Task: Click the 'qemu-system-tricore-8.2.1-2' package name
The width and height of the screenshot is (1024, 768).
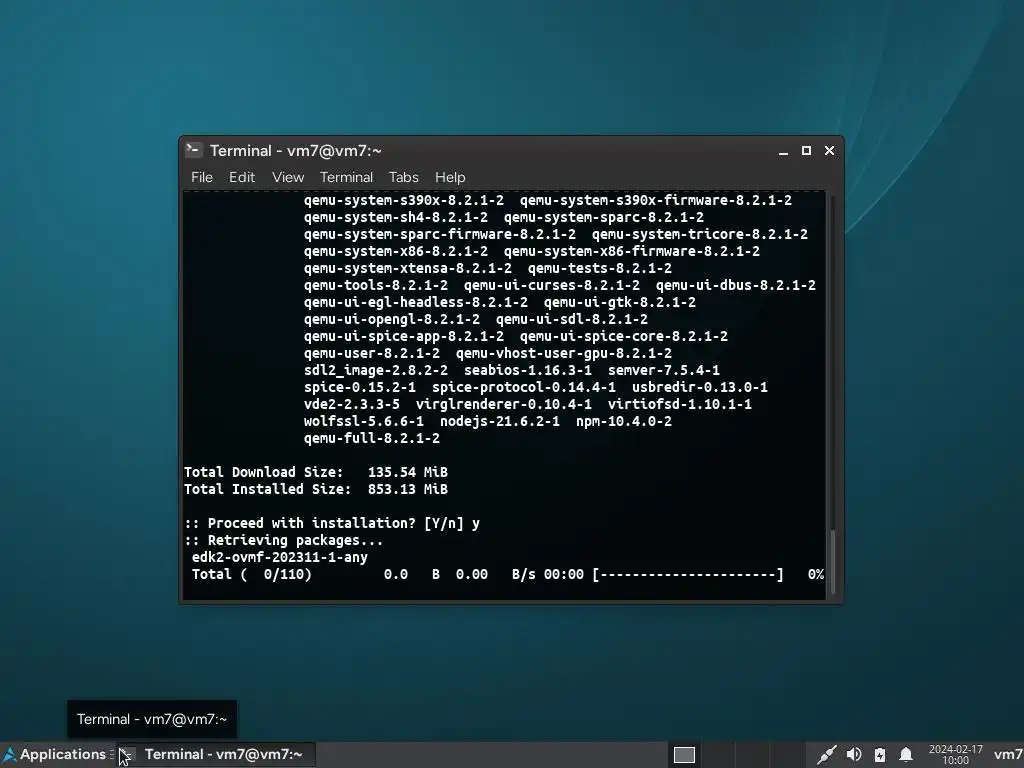Action: [x=699, y=234]
